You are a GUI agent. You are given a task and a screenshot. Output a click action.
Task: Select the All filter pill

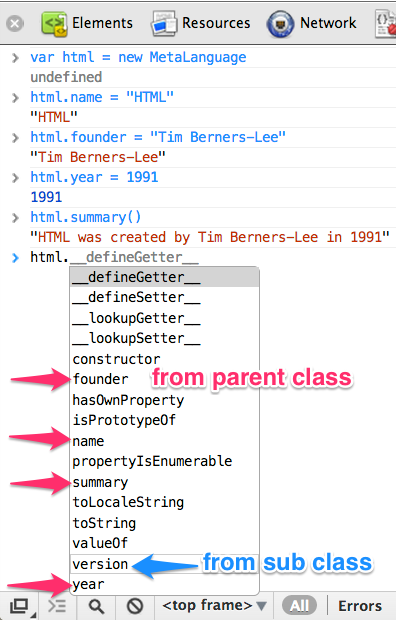299,605
